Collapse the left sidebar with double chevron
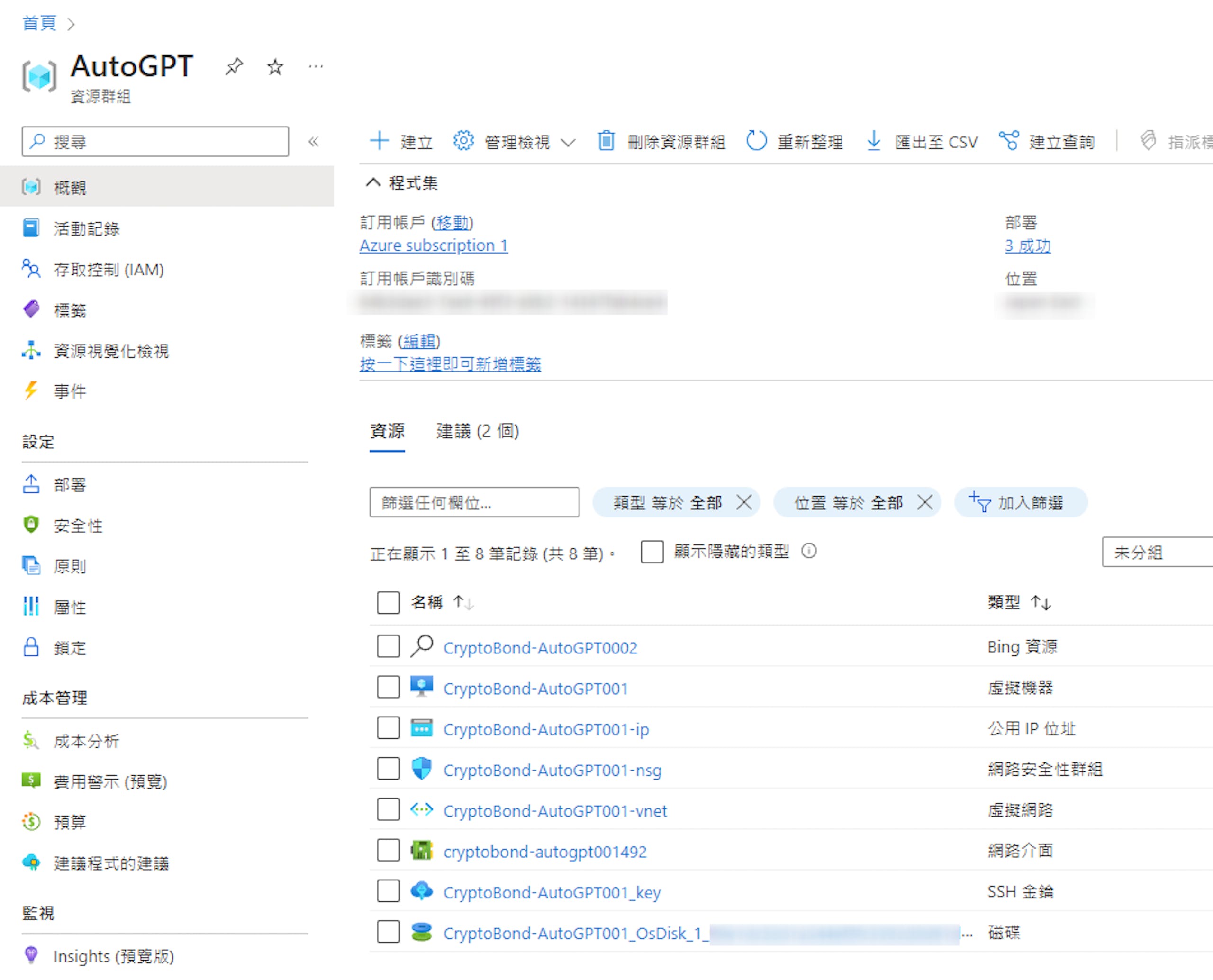 (313, 142)
